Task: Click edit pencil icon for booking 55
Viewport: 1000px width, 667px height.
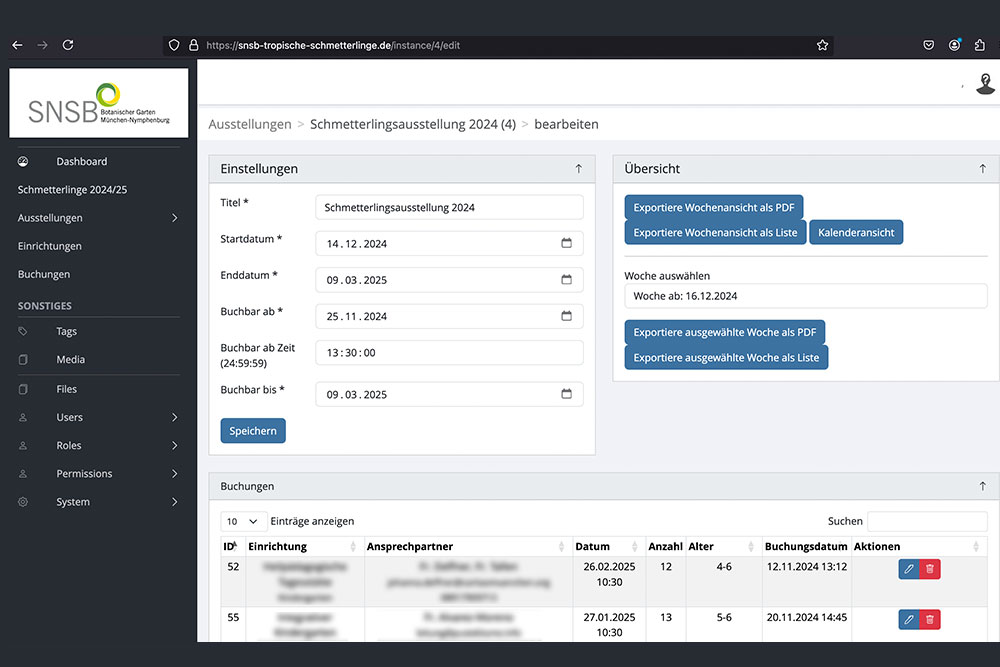Action: click(908, 620)
